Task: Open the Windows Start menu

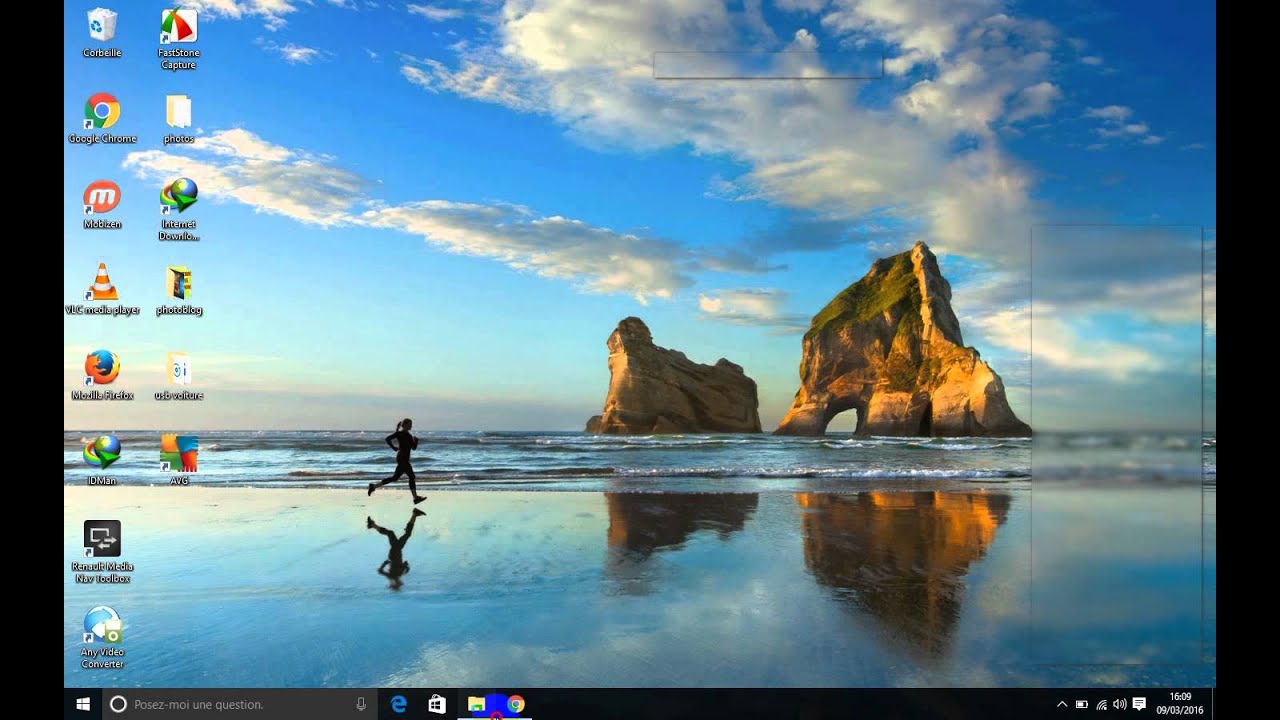Action: tap(83, 704)
